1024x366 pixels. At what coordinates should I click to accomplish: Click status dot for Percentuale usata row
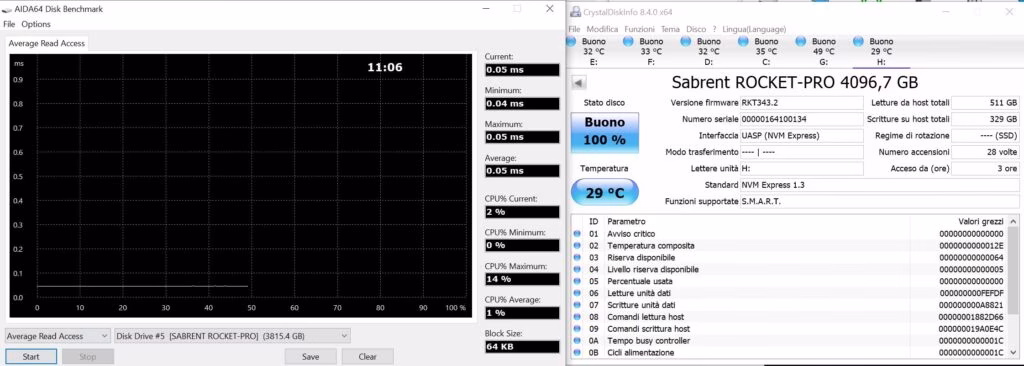(x=577, y=282)
